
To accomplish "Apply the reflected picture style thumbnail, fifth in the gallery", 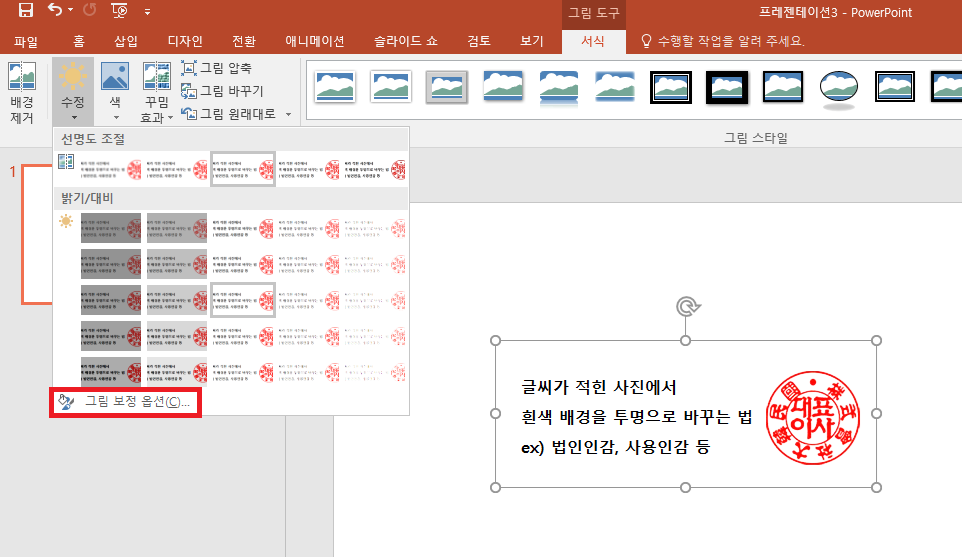I will click(x=558, y=88).
